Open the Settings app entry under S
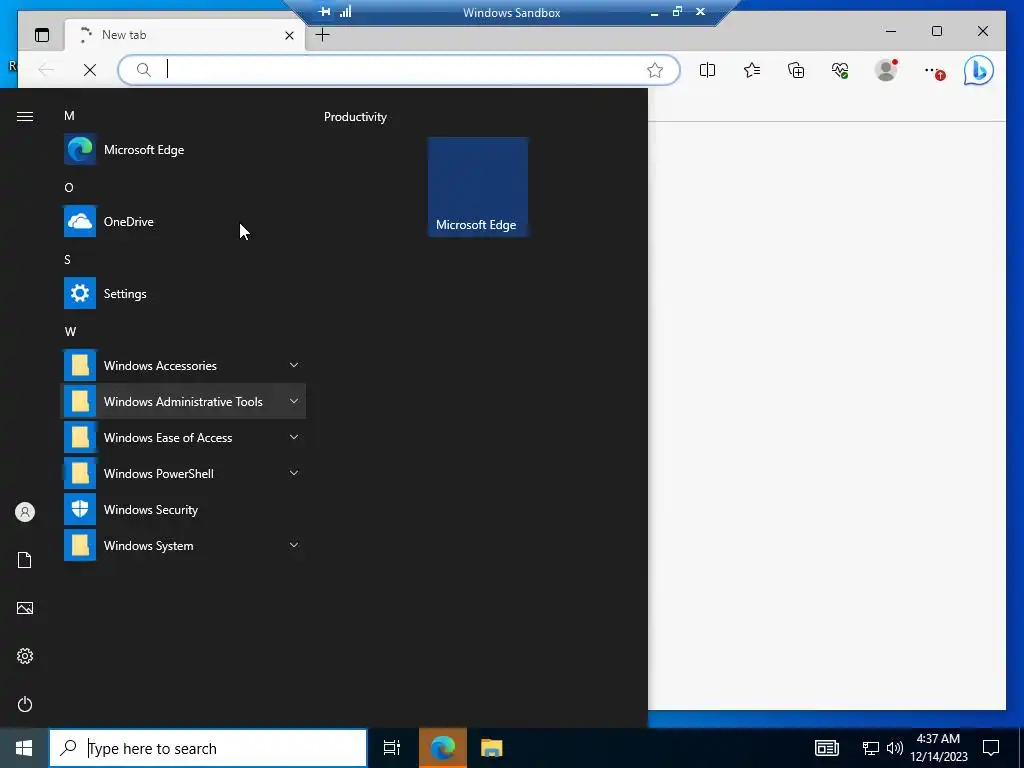This screenshot has width=1024, height=768. (x=183, y=293)
